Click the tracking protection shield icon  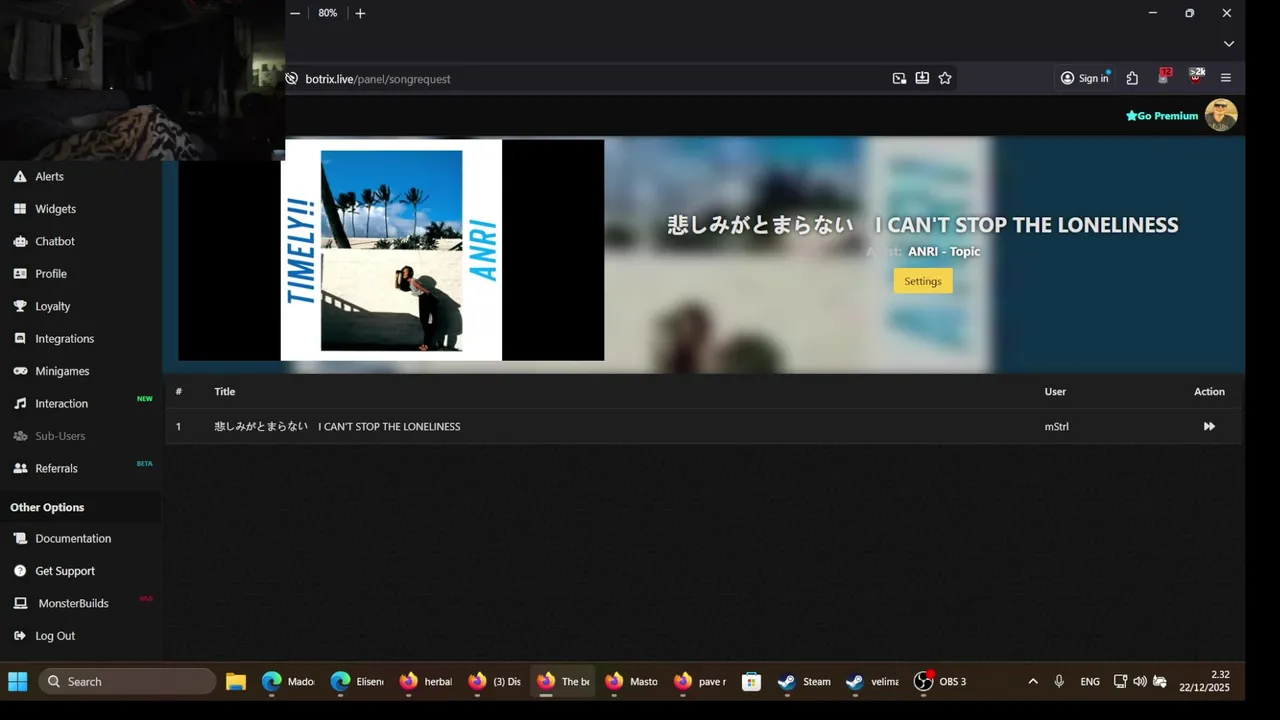pyautogui.click(x=292, y=79)
